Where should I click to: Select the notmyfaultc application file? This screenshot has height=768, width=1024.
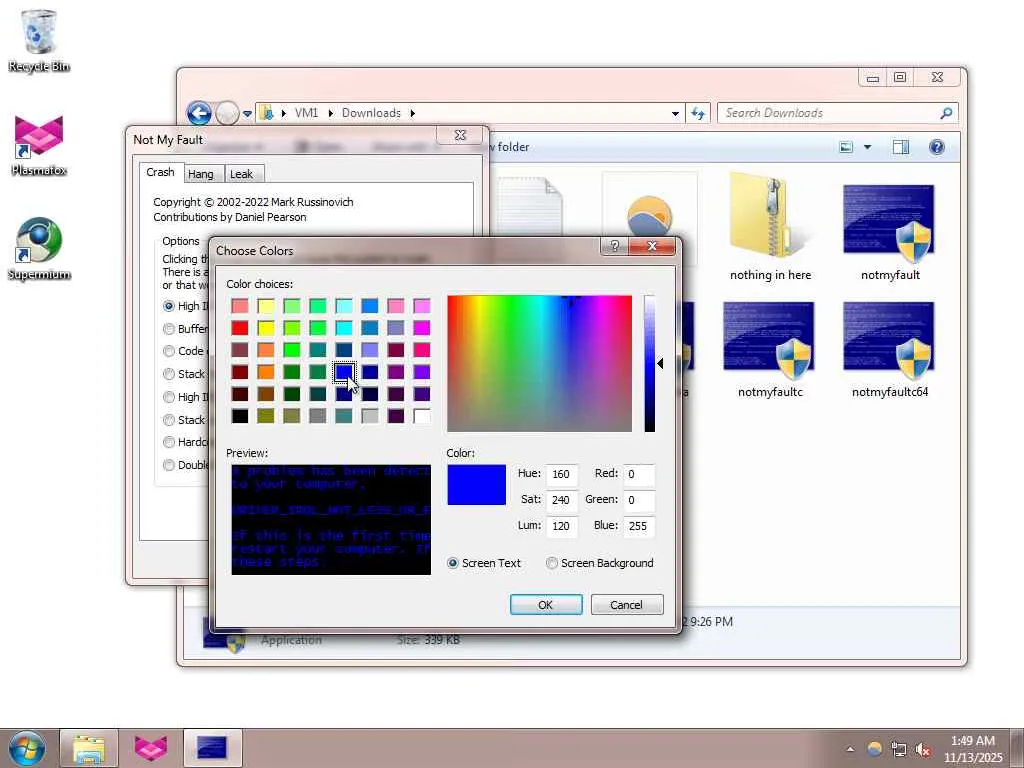point(770,349)
